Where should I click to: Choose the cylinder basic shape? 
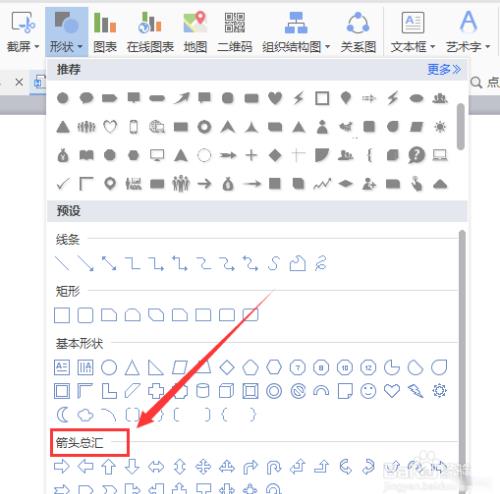pyautogui.click(x=203, y=391)
